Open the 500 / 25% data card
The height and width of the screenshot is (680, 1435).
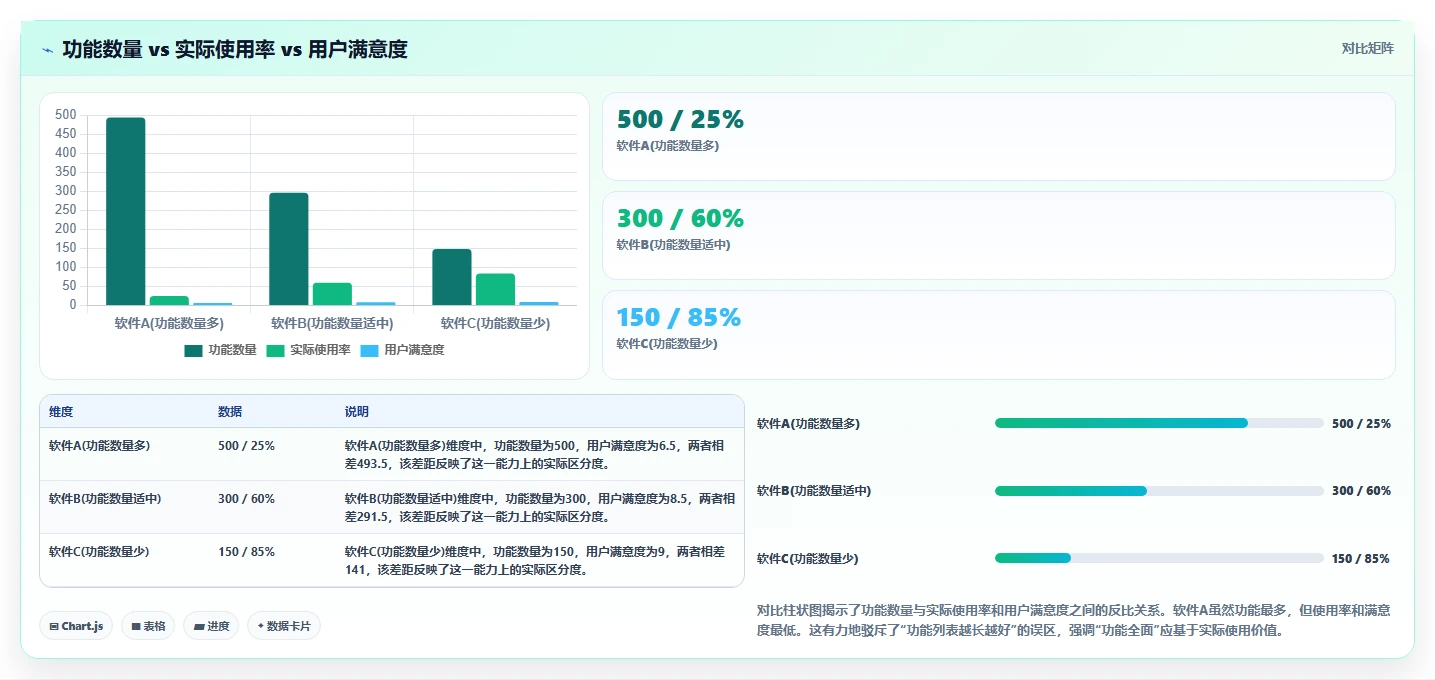tap(998, 136)
